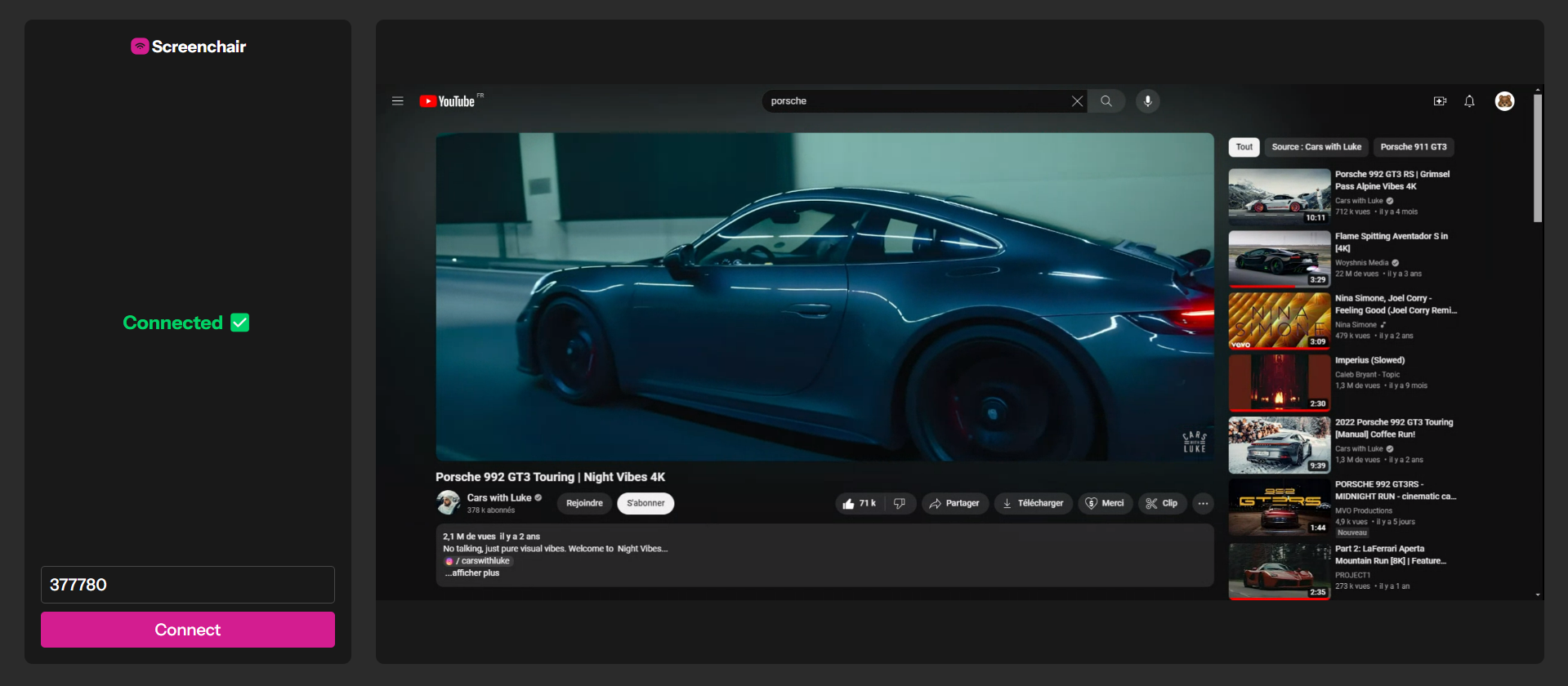
Task: Start voice search with microphone icon
Action: pos(1147,101)
